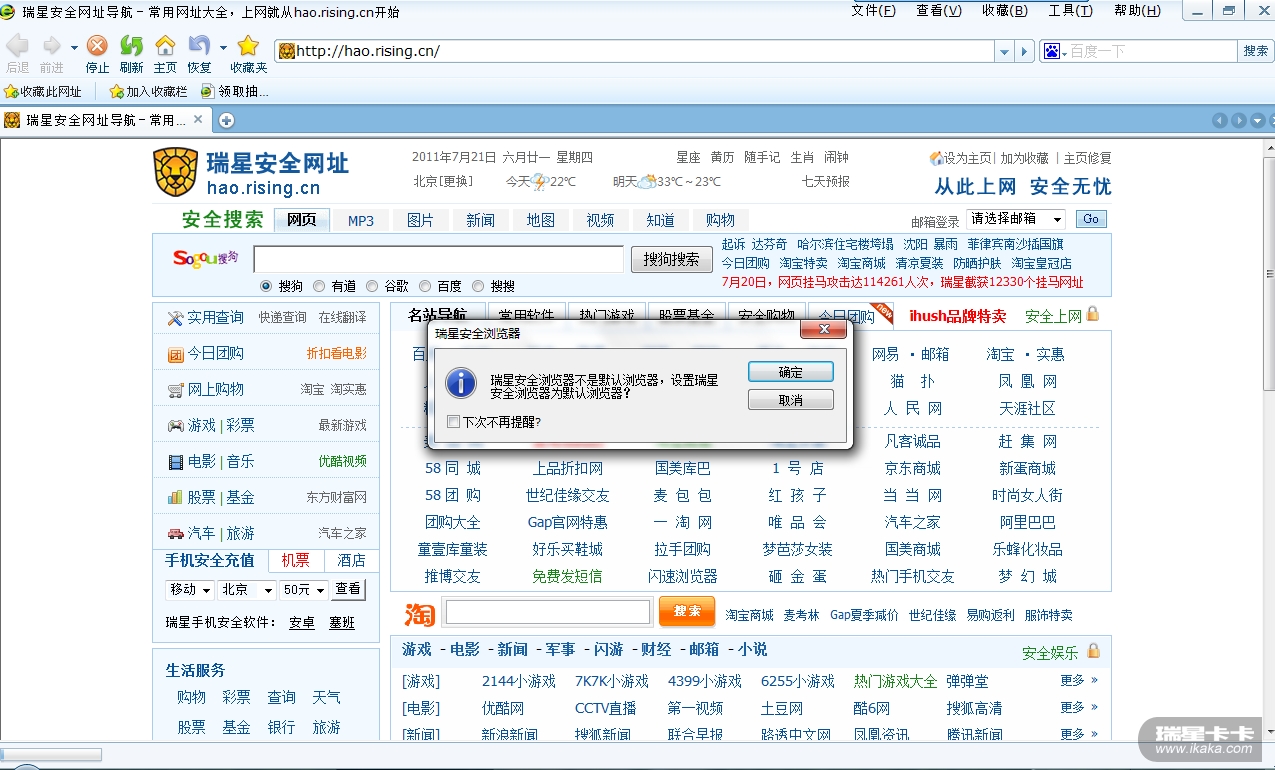The image size is (1275, 770).
Task: Click the 领取抽... bookmark bar item
Action: pyautogui.click(x=234, y=91)
